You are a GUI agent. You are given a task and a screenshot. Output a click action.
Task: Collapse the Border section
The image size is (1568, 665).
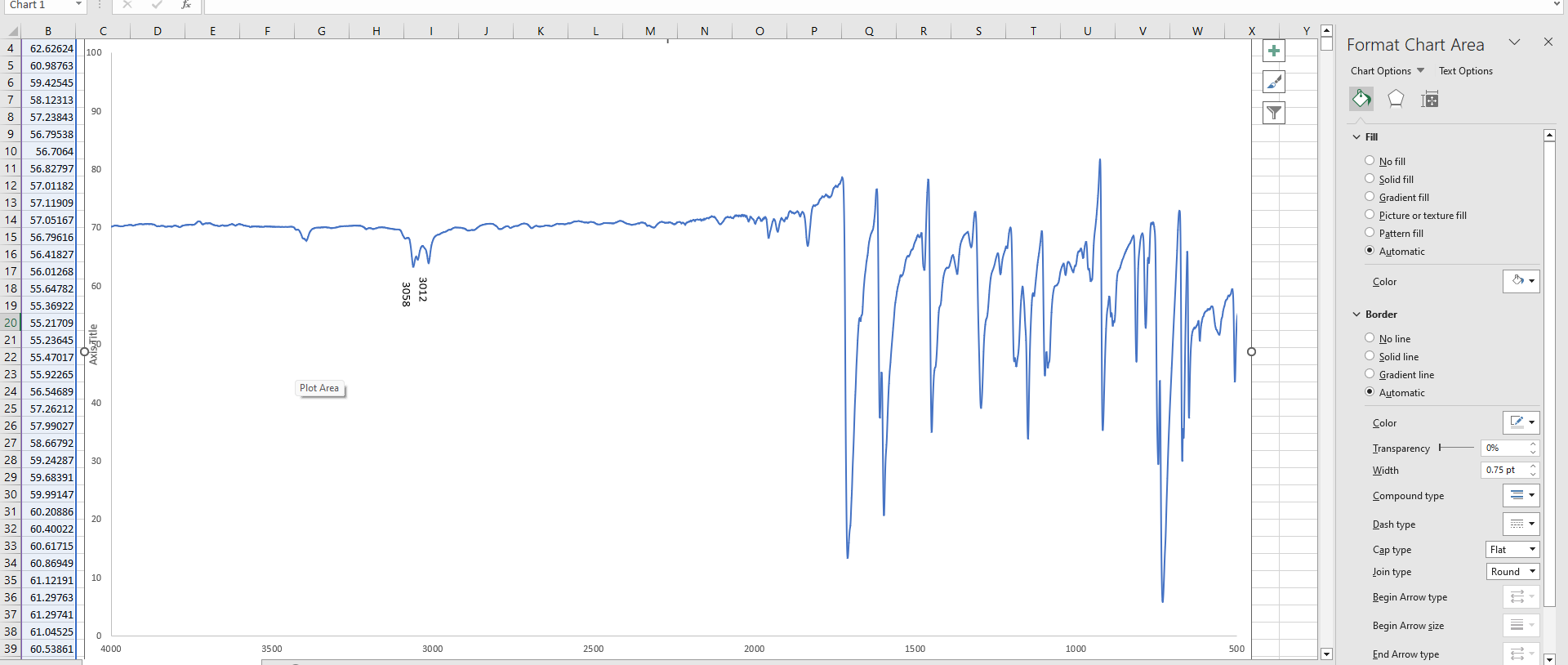(1356, 315)
